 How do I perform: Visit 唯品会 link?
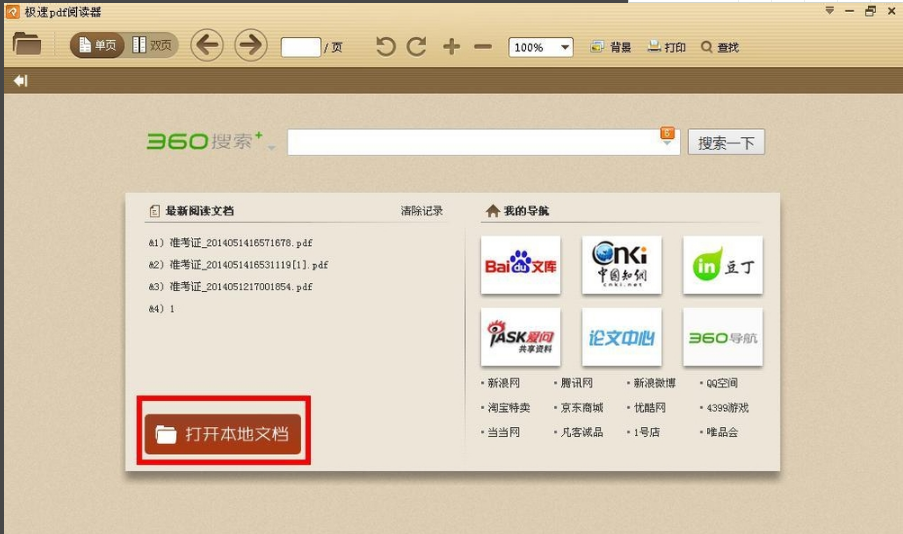[x=722, y=432]
